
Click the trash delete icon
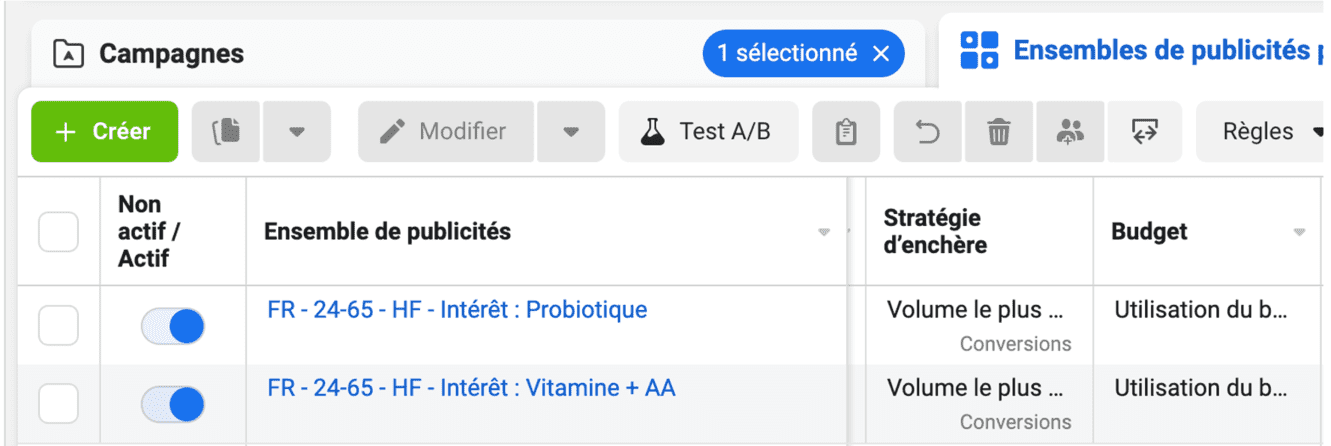[x=999, y=131]
